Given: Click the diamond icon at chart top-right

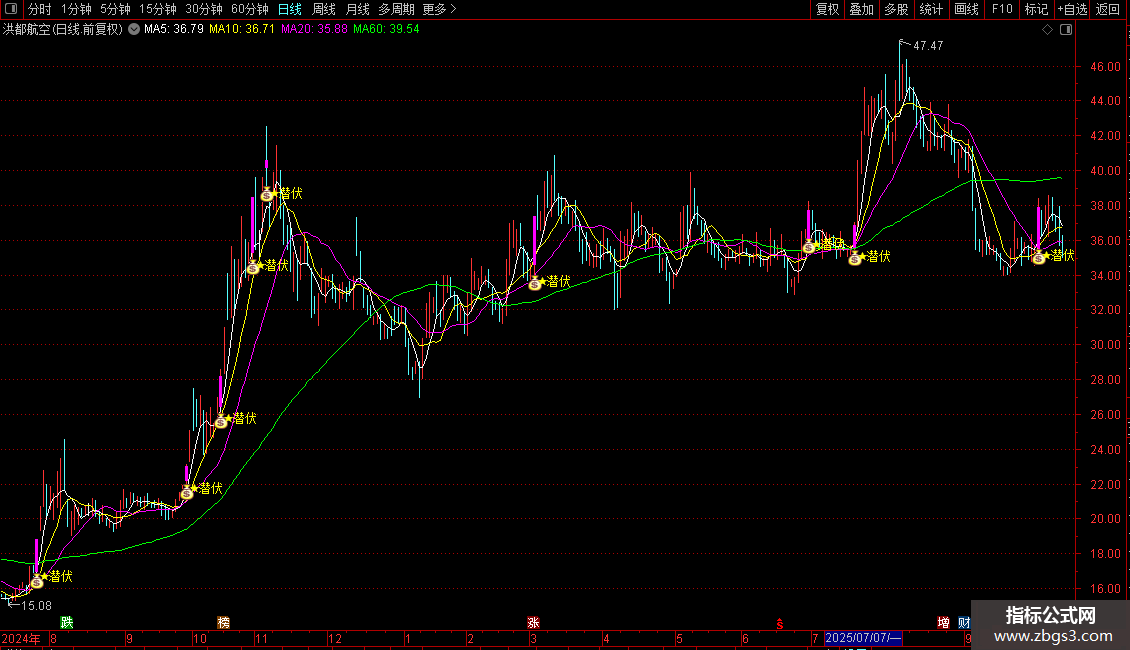Looking at the screenshot, I should 1048,30.
